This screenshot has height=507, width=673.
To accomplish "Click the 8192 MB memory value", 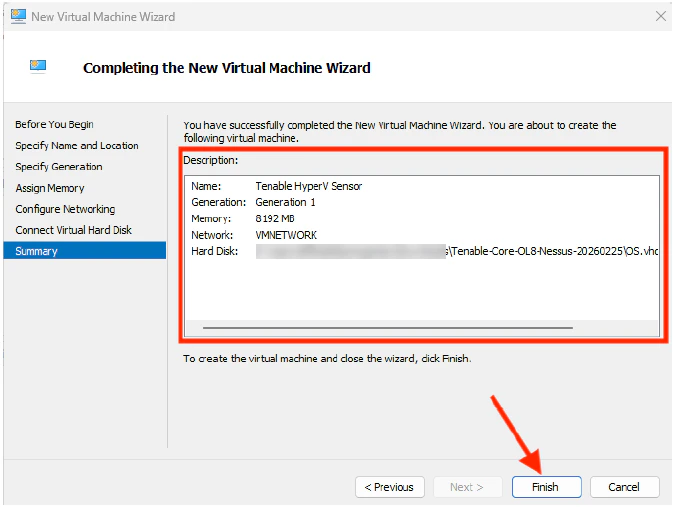I will pos(275,219).
